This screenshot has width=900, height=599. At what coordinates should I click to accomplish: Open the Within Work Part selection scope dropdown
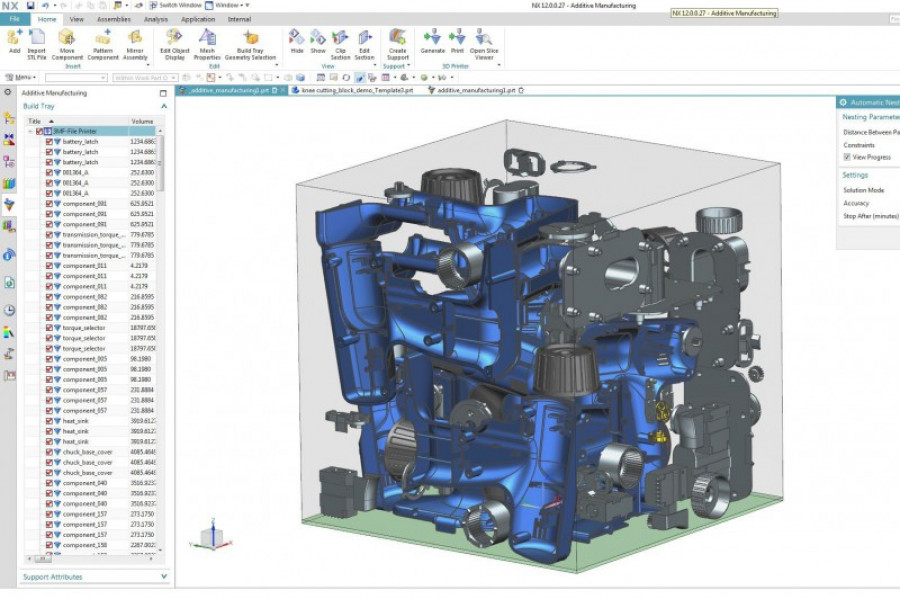click(145, 77)
